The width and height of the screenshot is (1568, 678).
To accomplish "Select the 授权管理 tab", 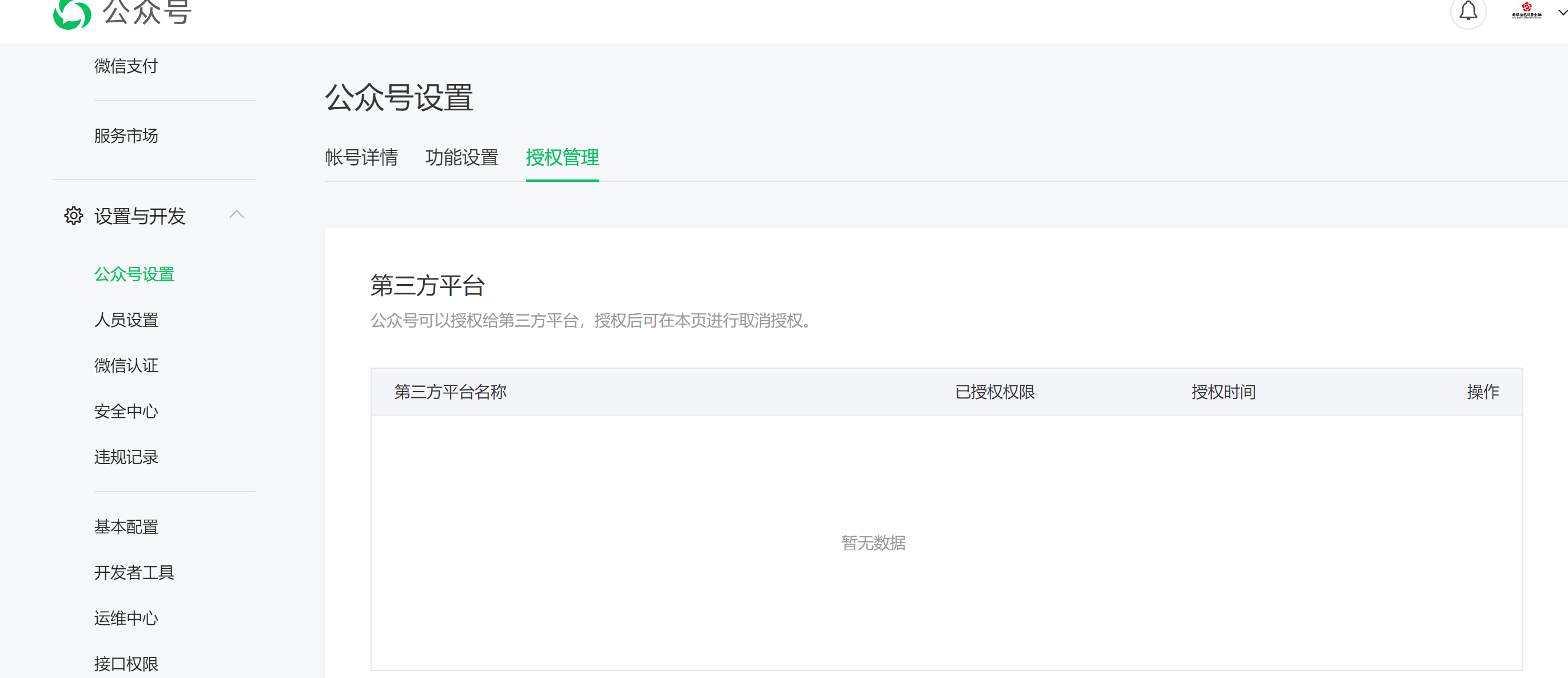I will pos(562,158).
